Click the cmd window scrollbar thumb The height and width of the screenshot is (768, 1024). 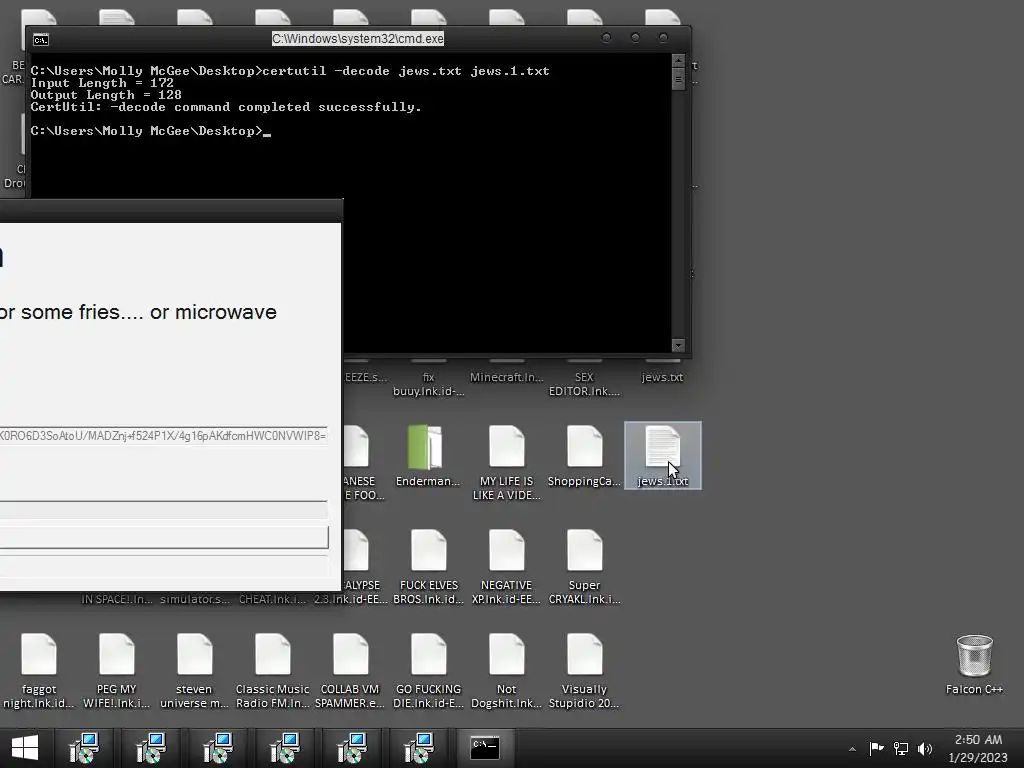[678, 79]
